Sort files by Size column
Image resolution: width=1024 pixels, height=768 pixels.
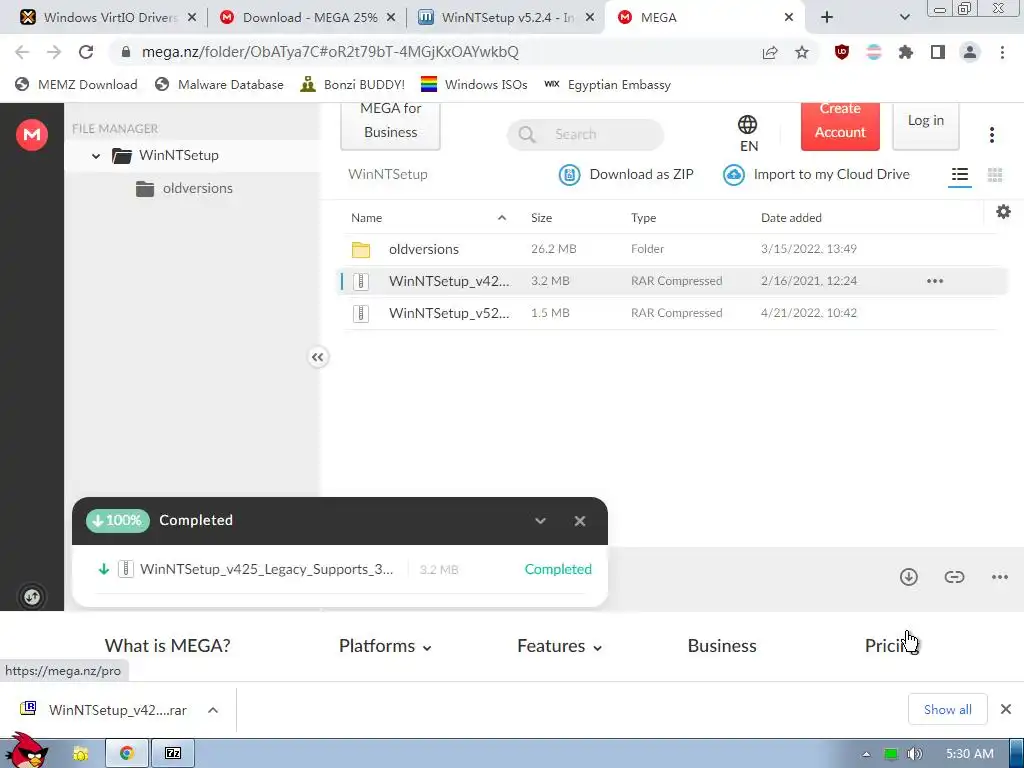pyautogui.click(x=541, y=218)
